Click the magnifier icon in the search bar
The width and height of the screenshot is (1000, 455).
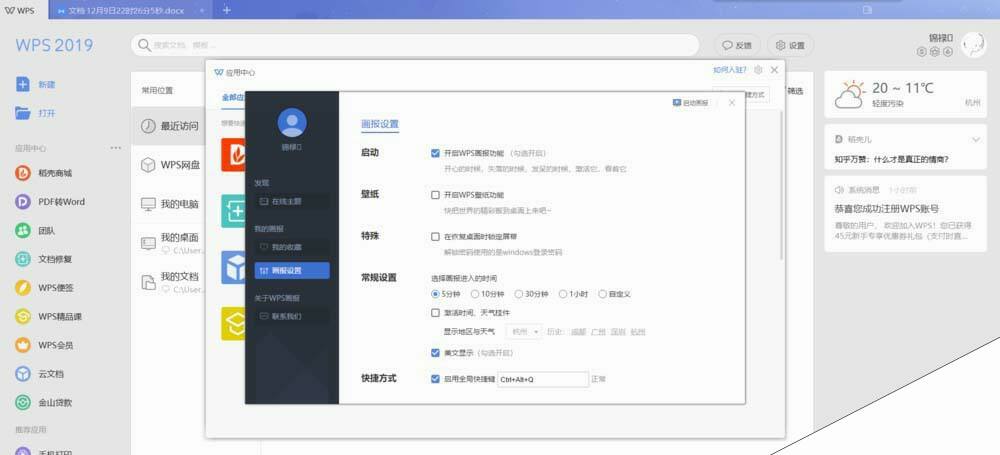(x=145, y=45)
